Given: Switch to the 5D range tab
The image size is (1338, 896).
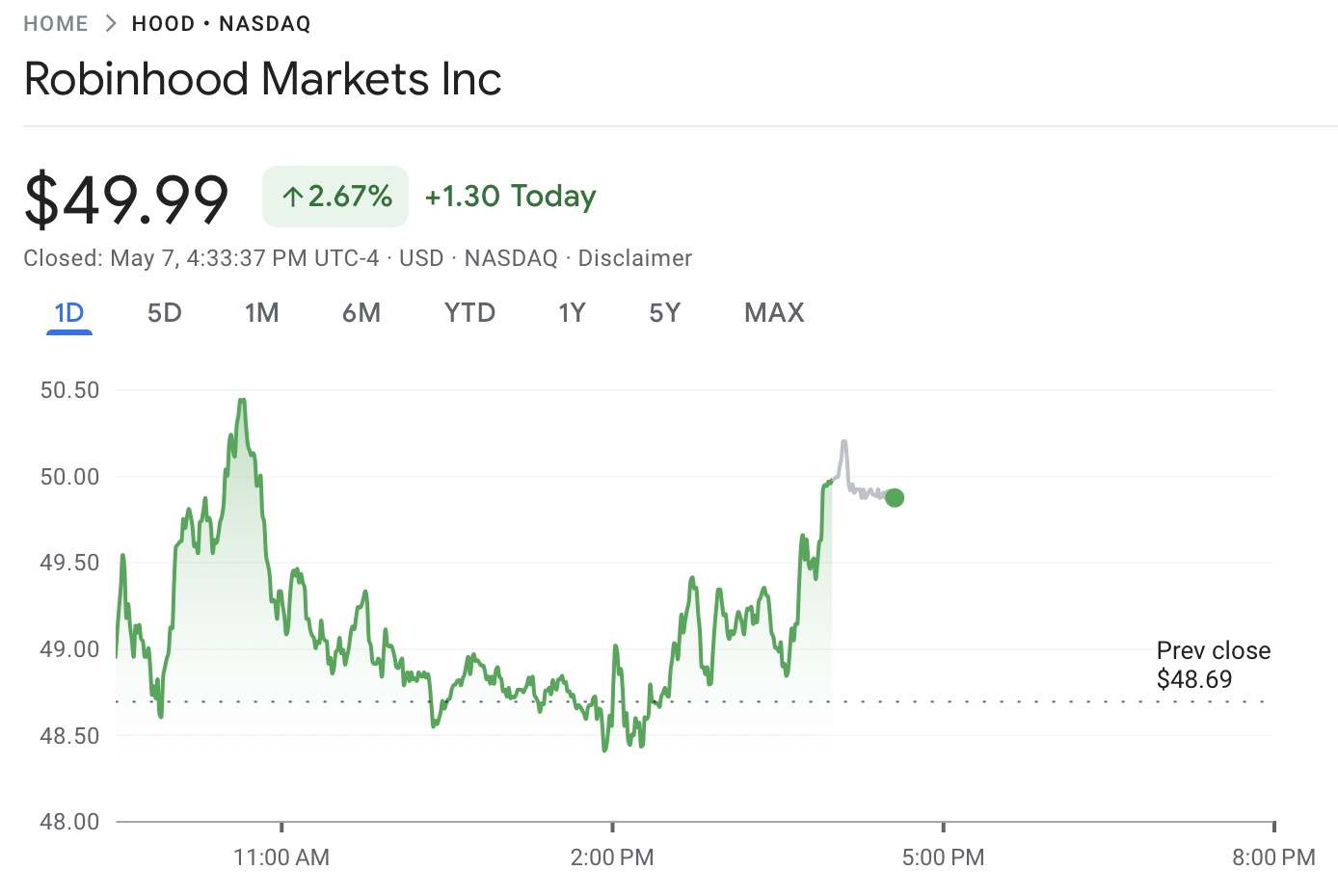Looking at the screenshot, I should click(x=164, y=313).
